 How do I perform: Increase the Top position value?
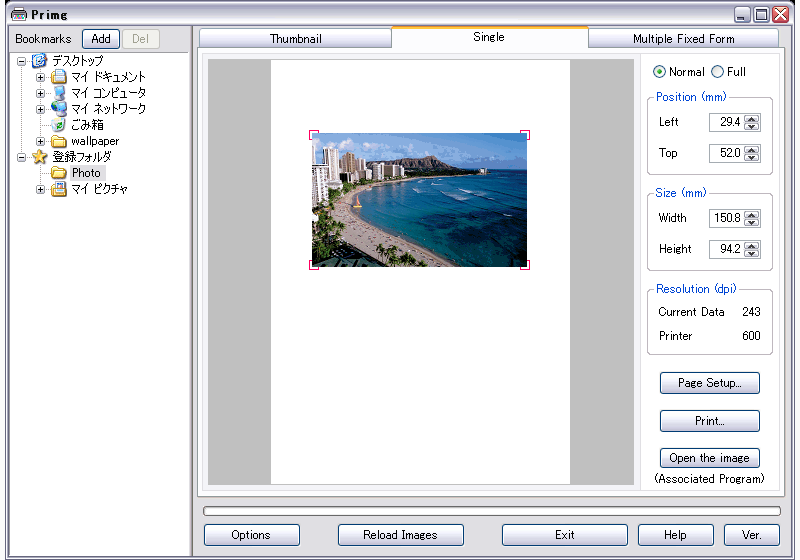(x=752, y=149)
